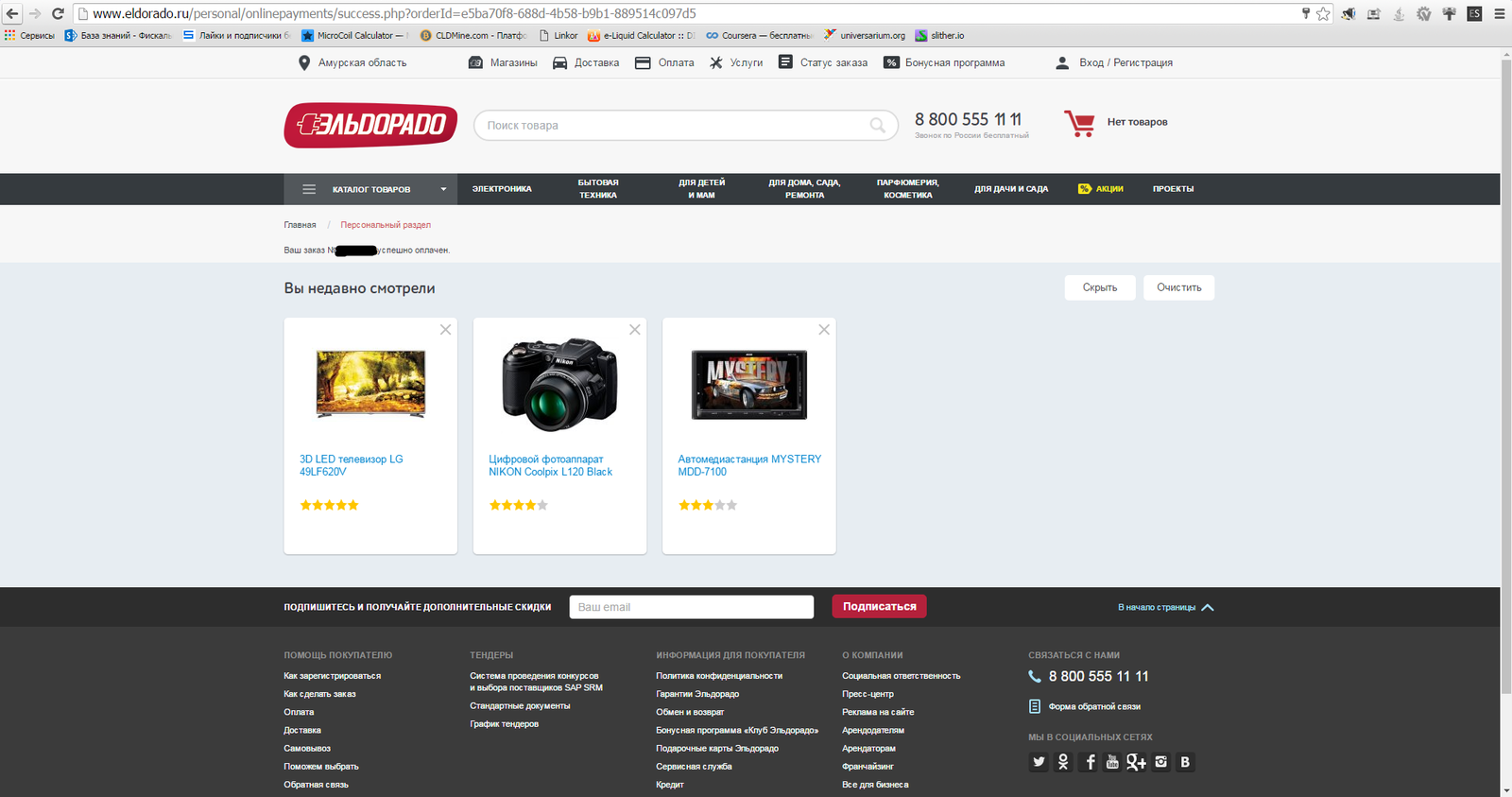The image size is (1512, 797).
Task: Remove the LG television card
Action: click(x=445, y=330)
